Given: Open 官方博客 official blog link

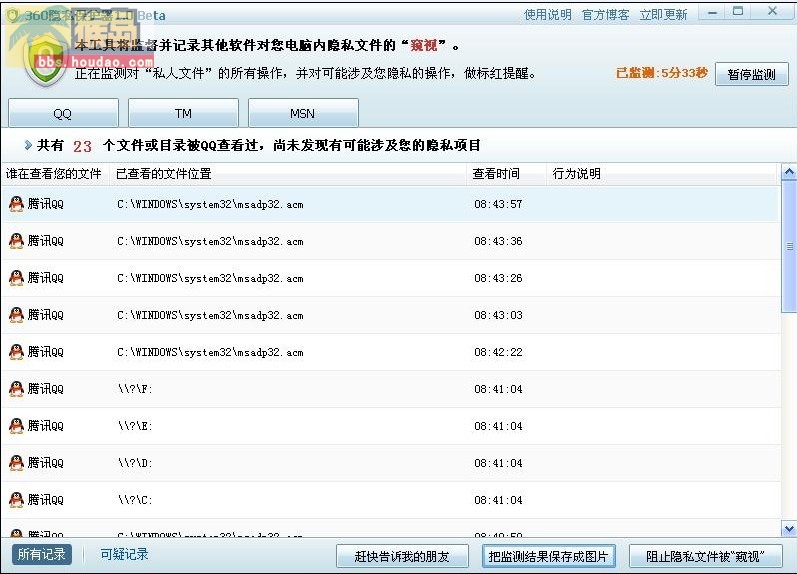Looking at the screenshot, I should coord(605,15).
